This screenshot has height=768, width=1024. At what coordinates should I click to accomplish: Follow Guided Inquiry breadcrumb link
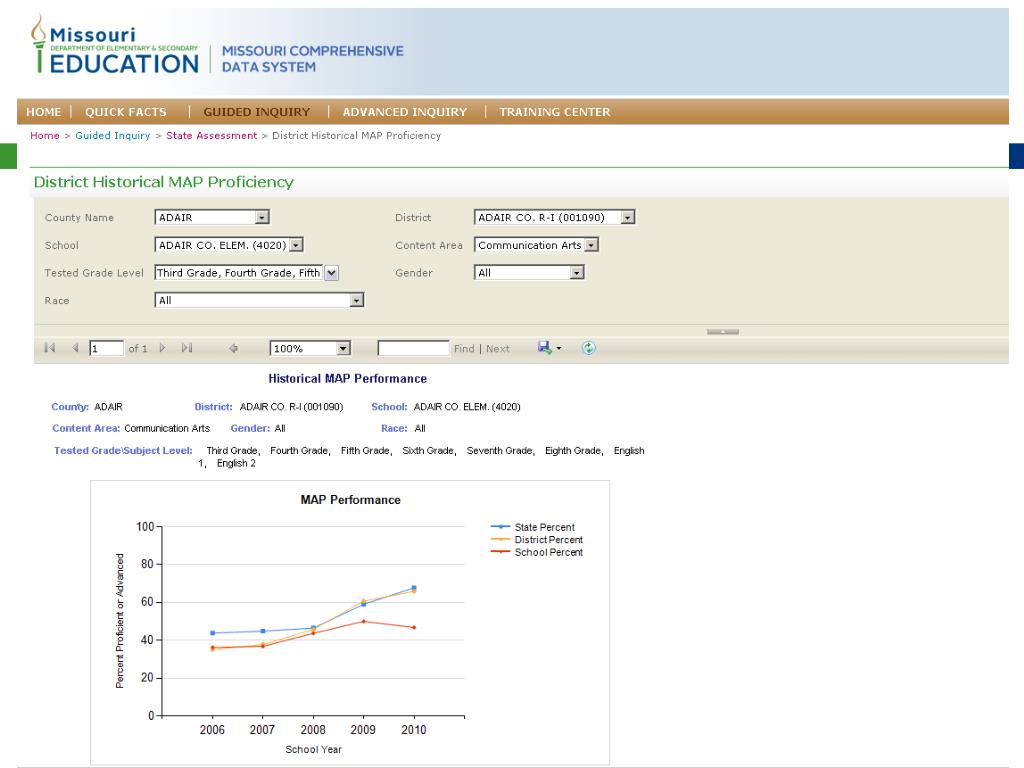click(x=112, y=135)
